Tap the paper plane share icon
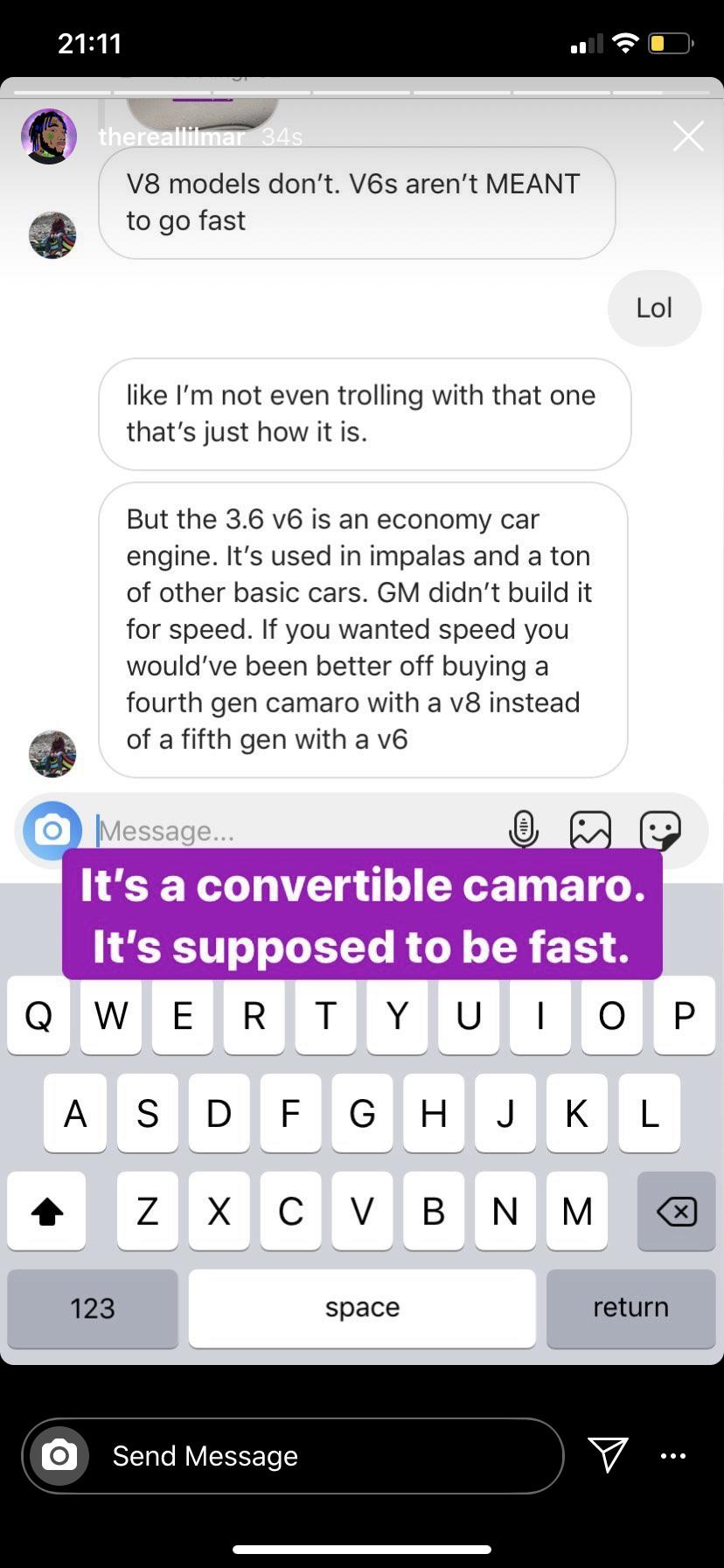724x1568 pixels. click(x=608, y=1455)
